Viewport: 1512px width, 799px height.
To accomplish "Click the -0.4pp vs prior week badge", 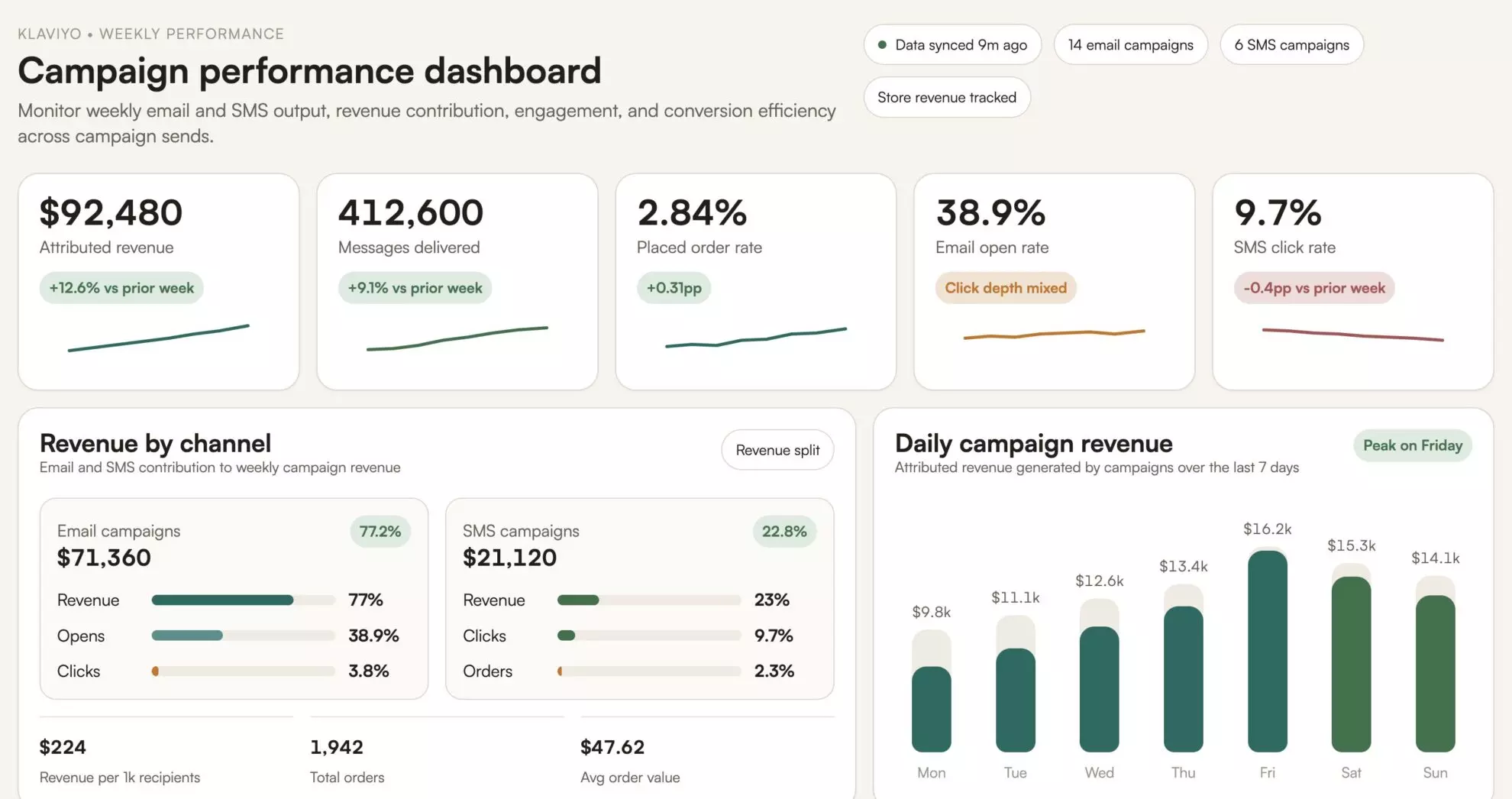I will (1314, 288).
